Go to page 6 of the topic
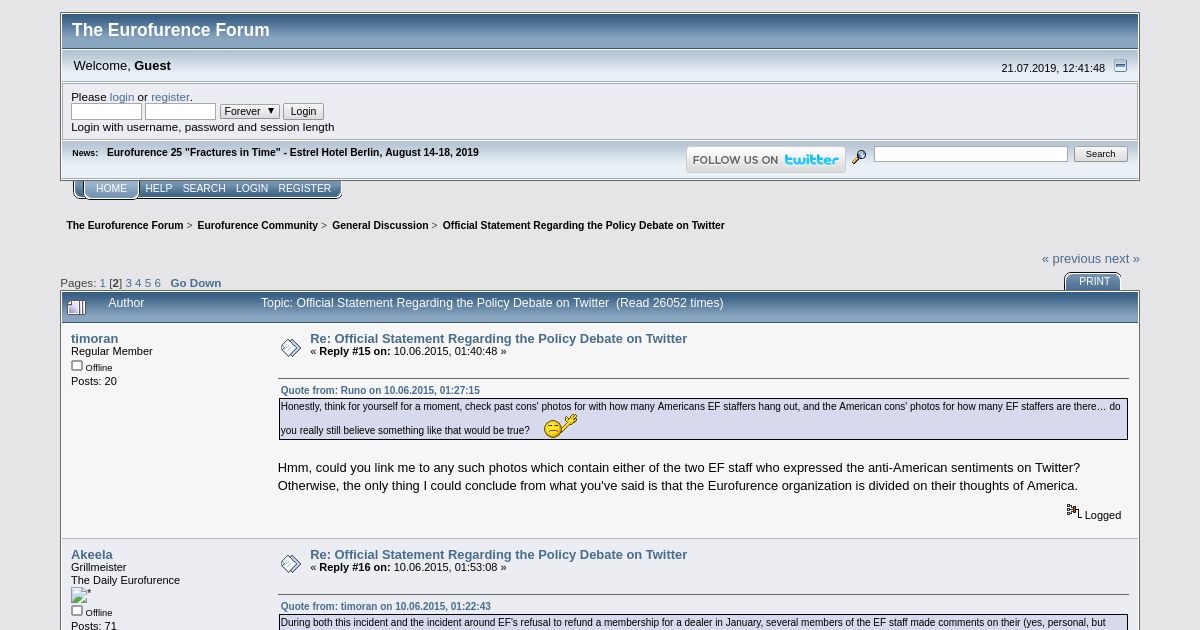The width and height of the screenshot is (1200, 630). 157,283
